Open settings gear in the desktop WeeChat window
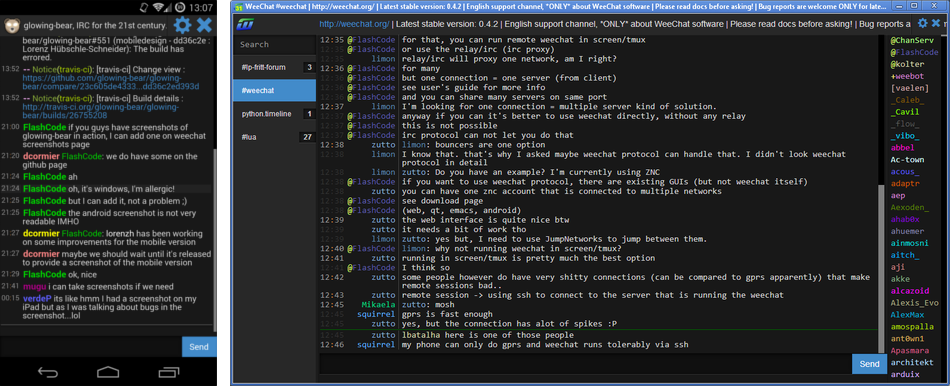Image resolution: width=950 pixels, height=386 pixels. (923, 24)
